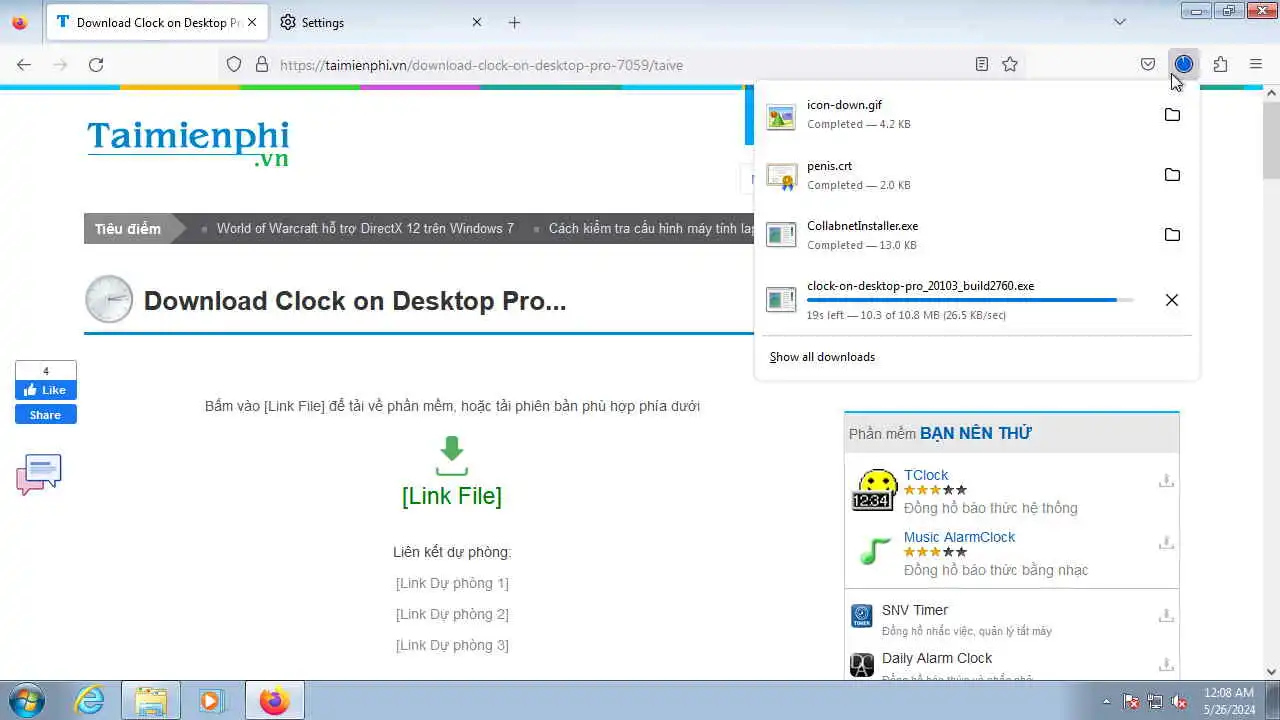Open folder for icon-down.gif download

1172,115
